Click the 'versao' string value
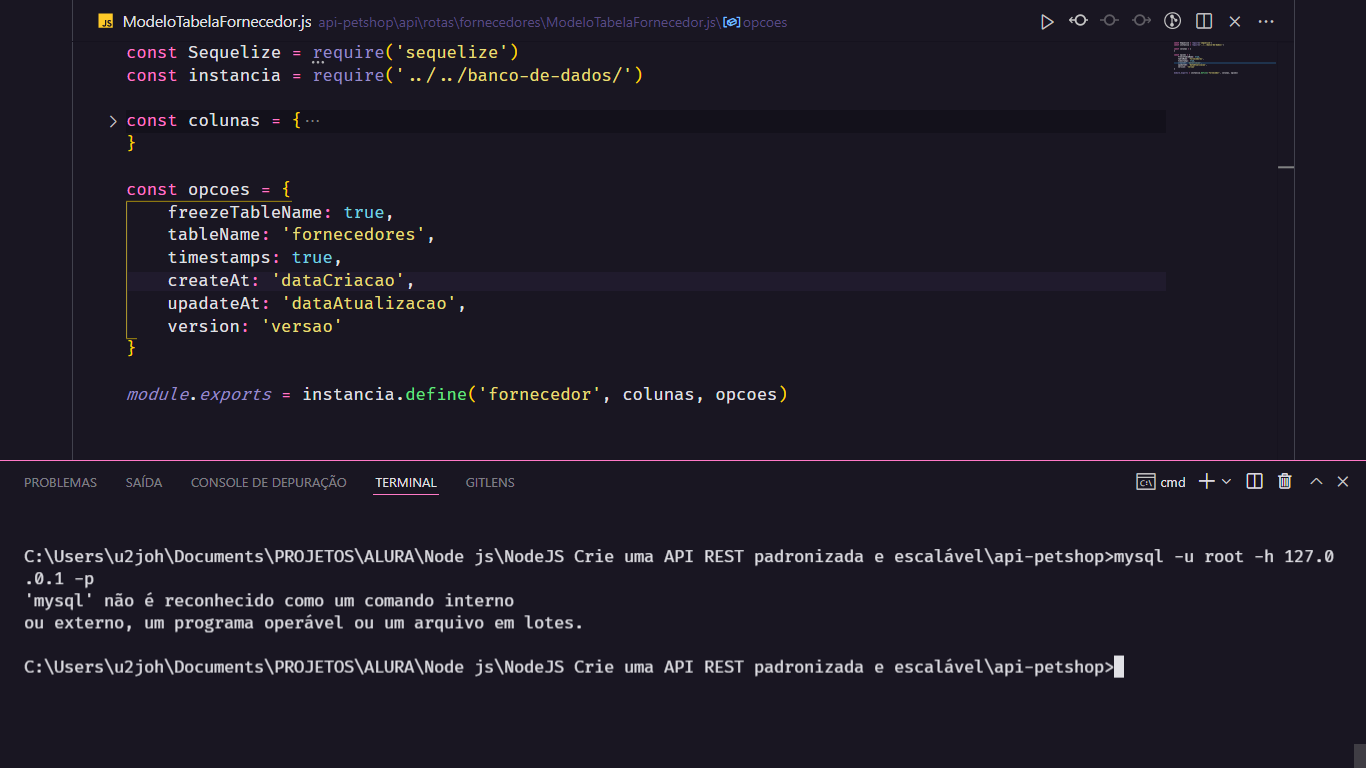The height and width of the screenshot is (768, 1366). [302, 326]
